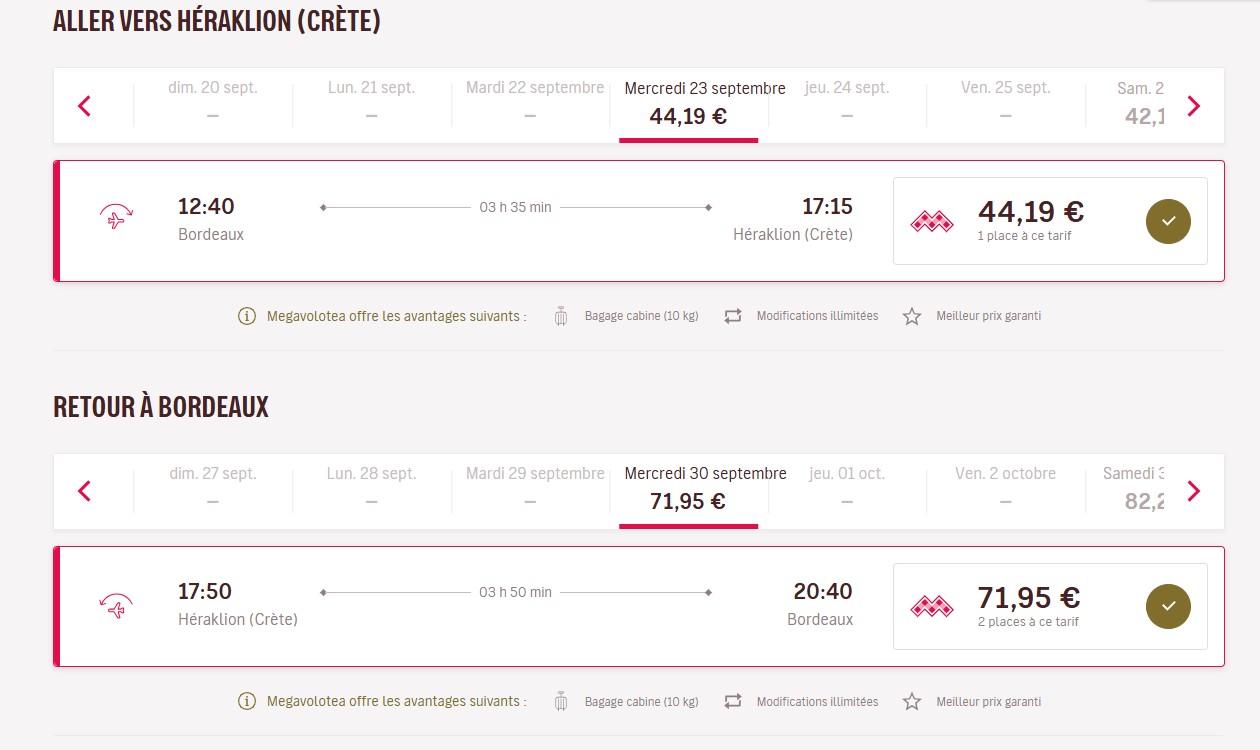
Task: Click the Megavolotea logo on return fare
Action: (x=931, y=606)
